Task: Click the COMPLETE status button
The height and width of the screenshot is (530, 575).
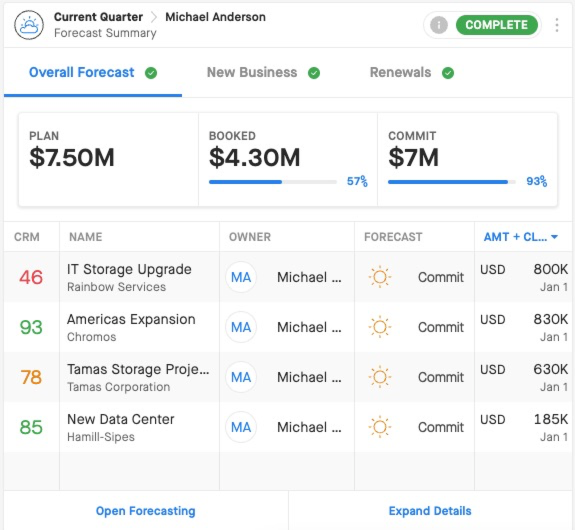Action: tap(497, 25)
